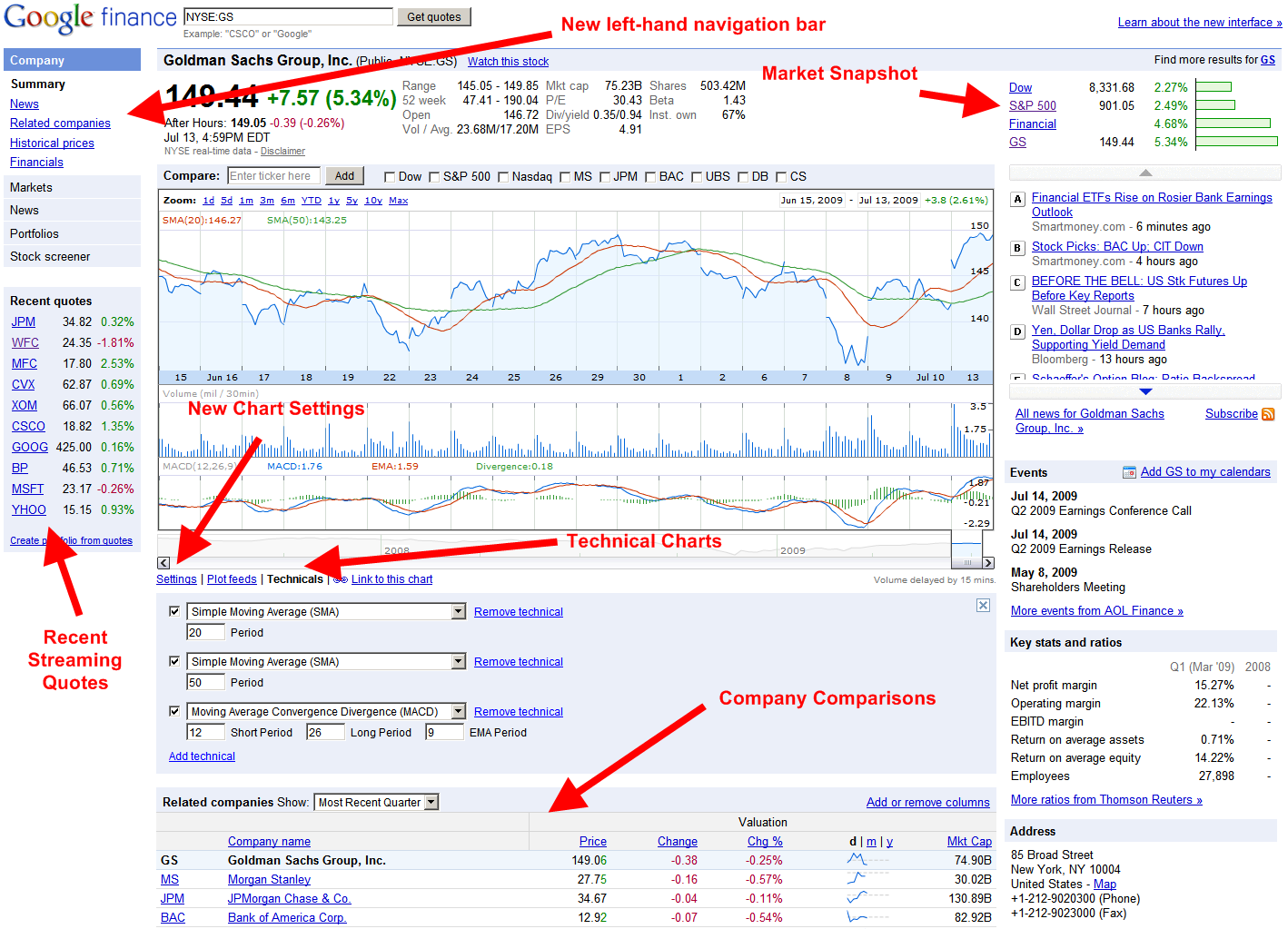
Task: Focus the ticker search box containing NYSE:GS
Action: (x=288, y=16)
